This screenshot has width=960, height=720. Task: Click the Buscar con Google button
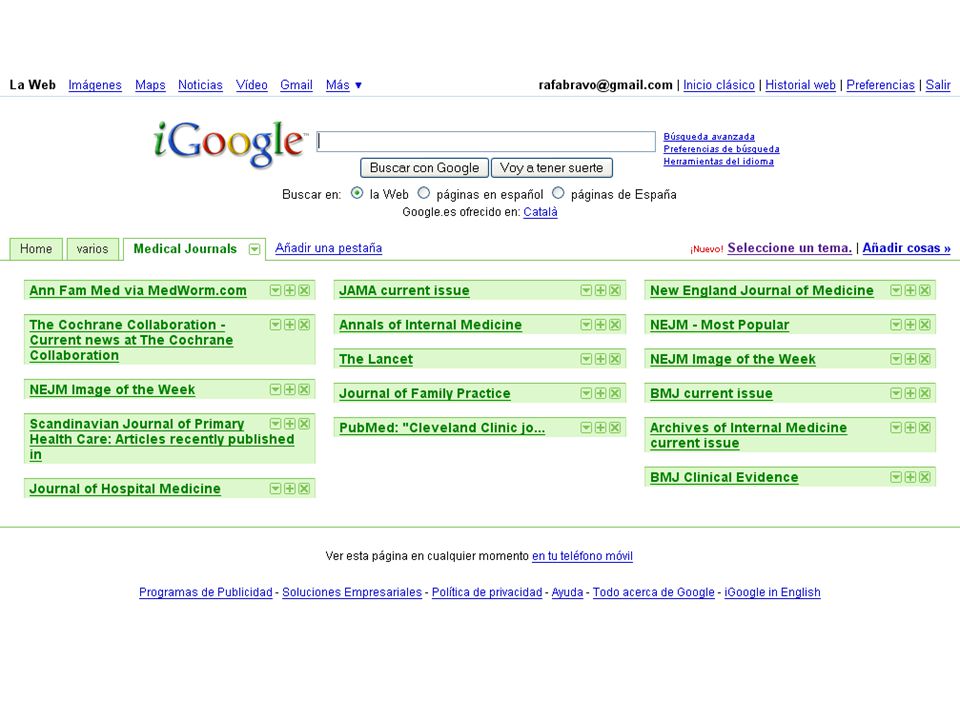pyautogui.click(x=424, y=168)
